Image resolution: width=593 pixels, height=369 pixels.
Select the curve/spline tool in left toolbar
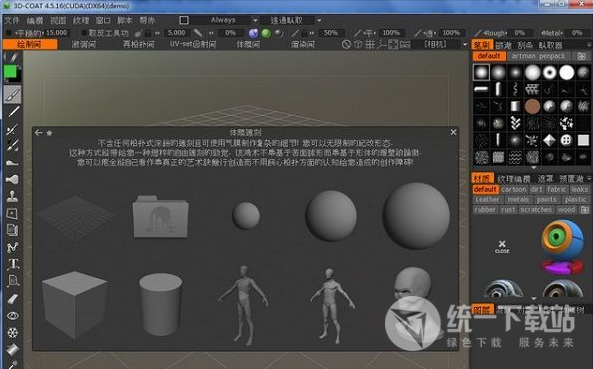tap(12, 247)
